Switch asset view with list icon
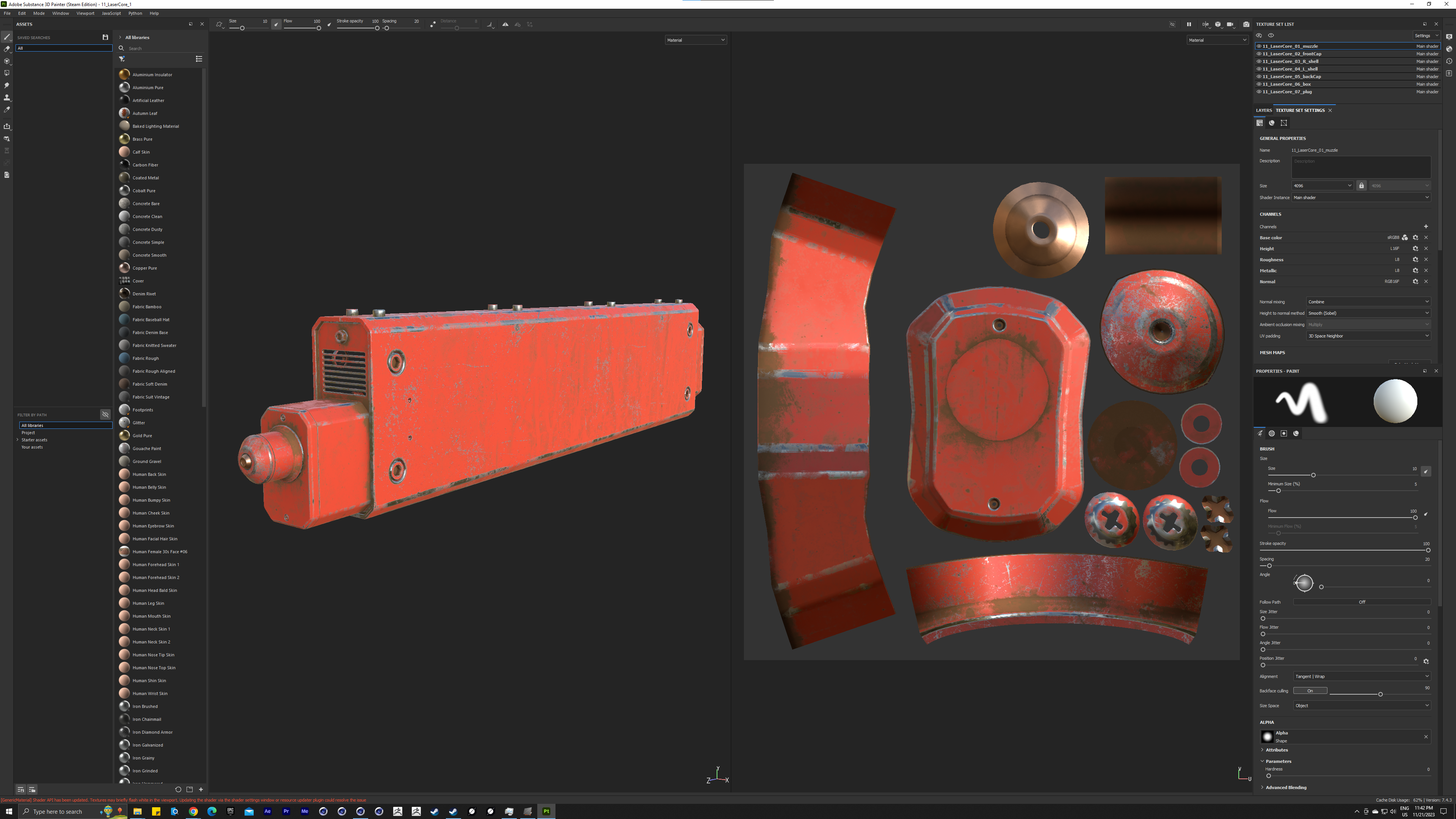 [x=199, y=59]
